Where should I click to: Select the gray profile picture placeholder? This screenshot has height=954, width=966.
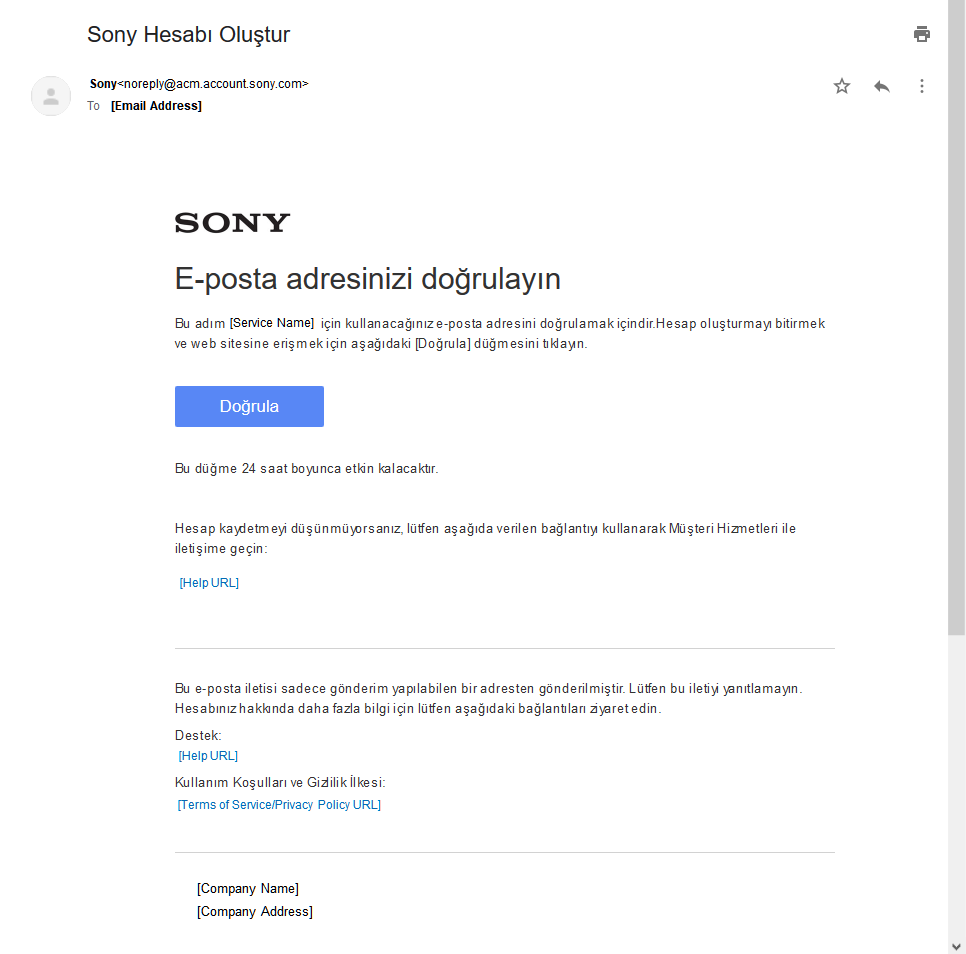[x=50, y=95]
